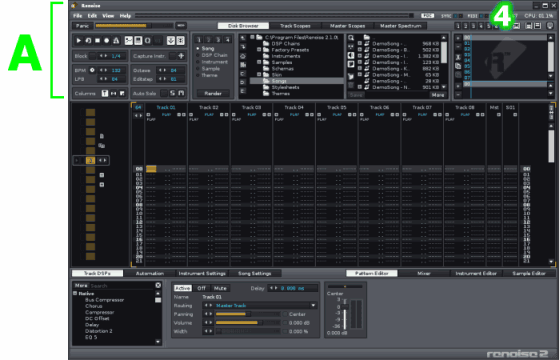Click the Track 01 column header
Screen dimensions: 560x360
tap(166, 108)
